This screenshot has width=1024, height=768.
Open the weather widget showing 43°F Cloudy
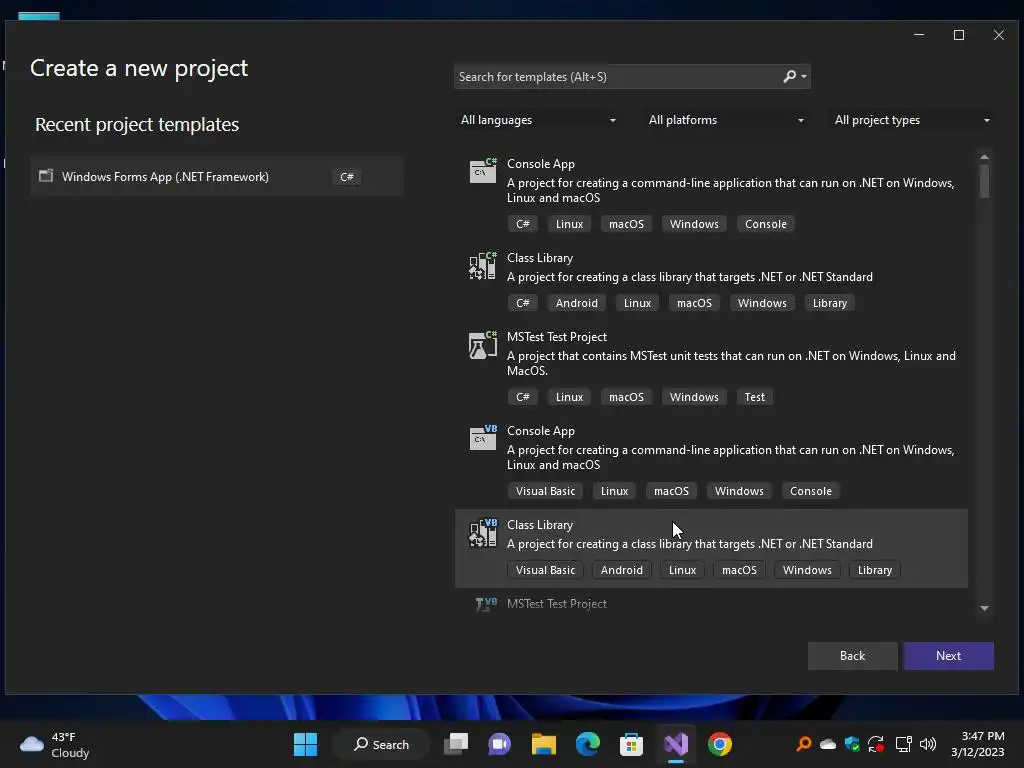pos(55,744)
